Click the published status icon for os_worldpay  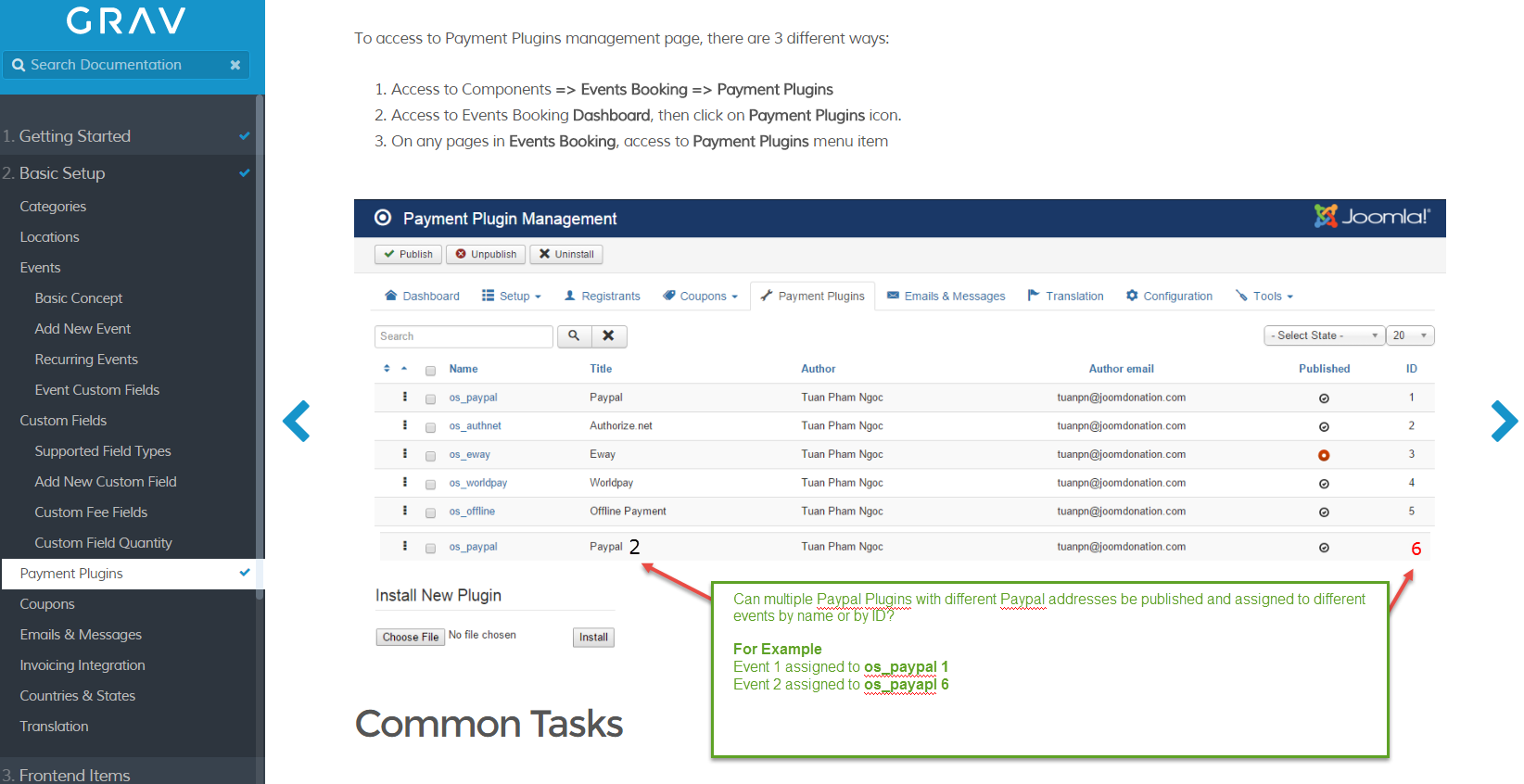[1324, 484]
